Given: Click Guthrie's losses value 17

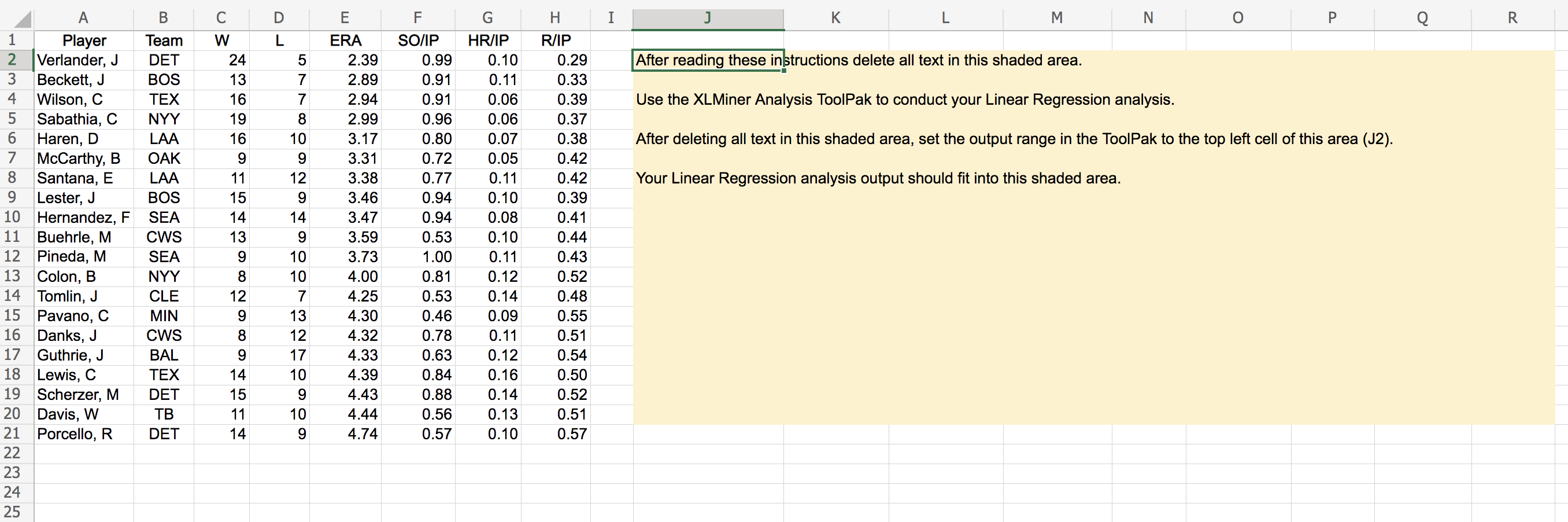Looking at the screenshot, I should (279, 355).
